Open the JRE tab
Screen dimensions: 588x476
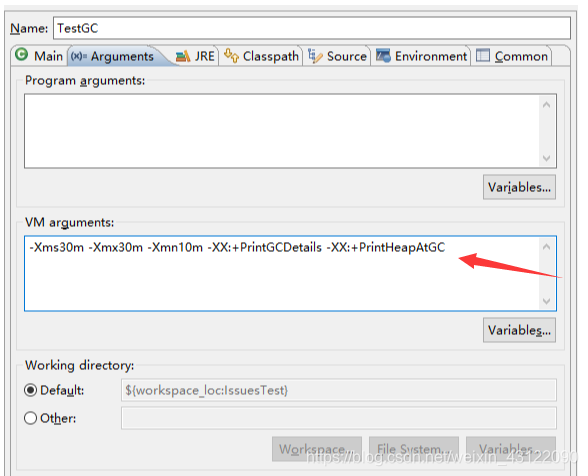[196, 56]
